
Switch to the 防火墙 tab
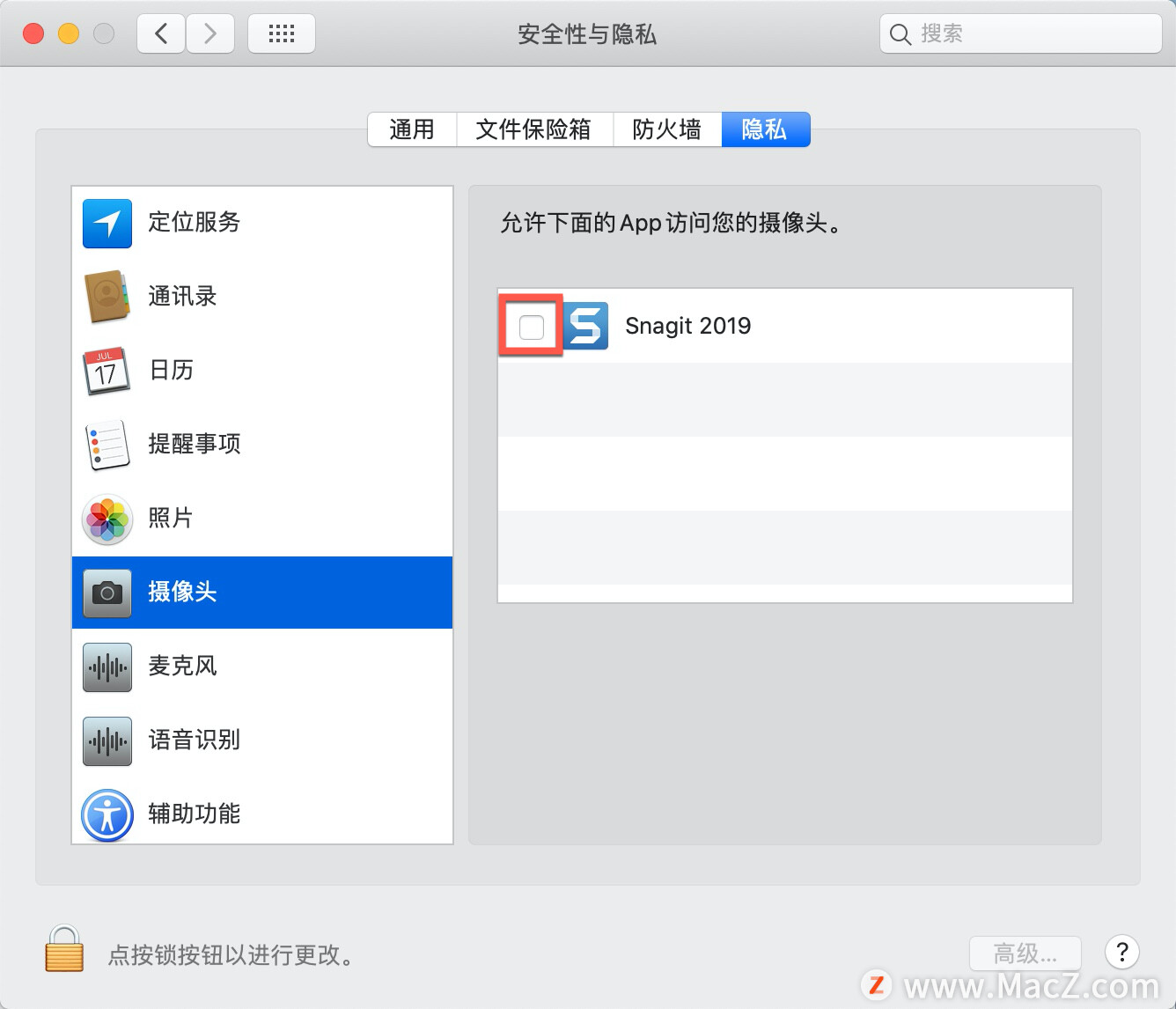(667, 129)
